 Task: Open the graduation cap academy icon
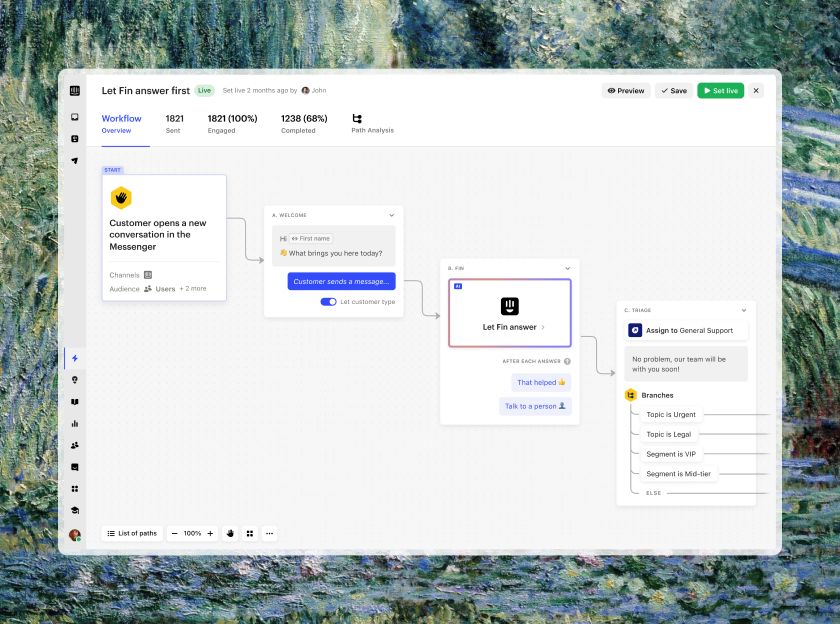click(74, 510)
